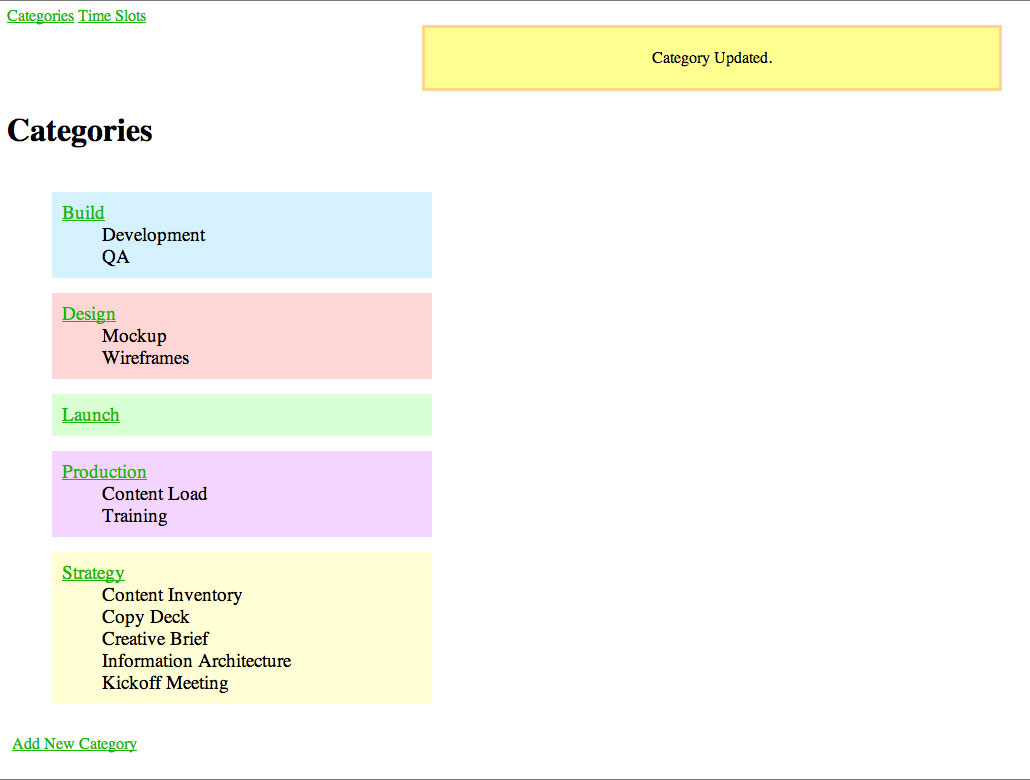This screenshot has height=780, width=1030.
Task: Select the QA item
Action: coord(116,257)
